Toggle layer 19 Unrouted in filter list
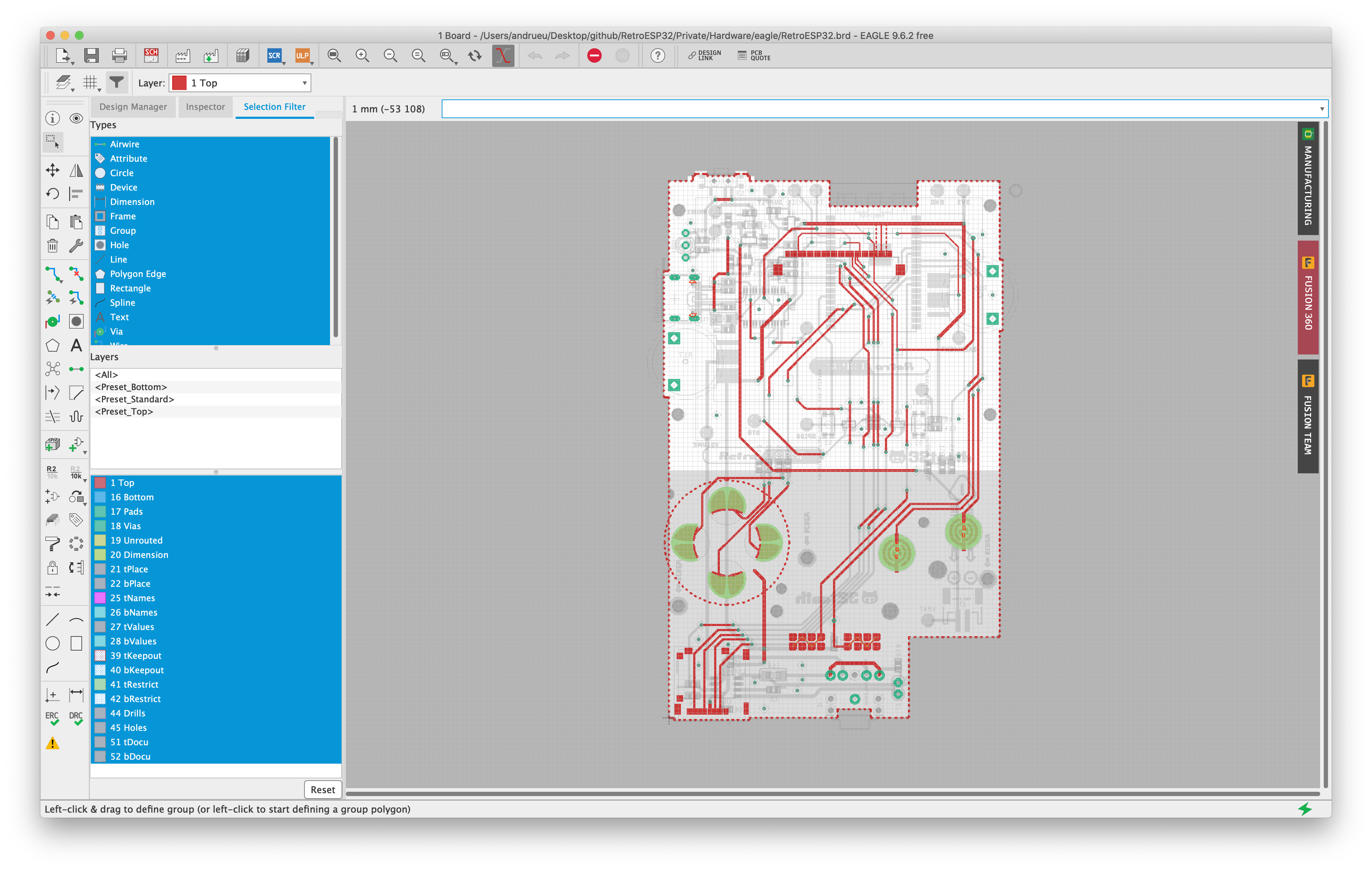Screen dimensions: 1372x871 click(x=216, y=541)
